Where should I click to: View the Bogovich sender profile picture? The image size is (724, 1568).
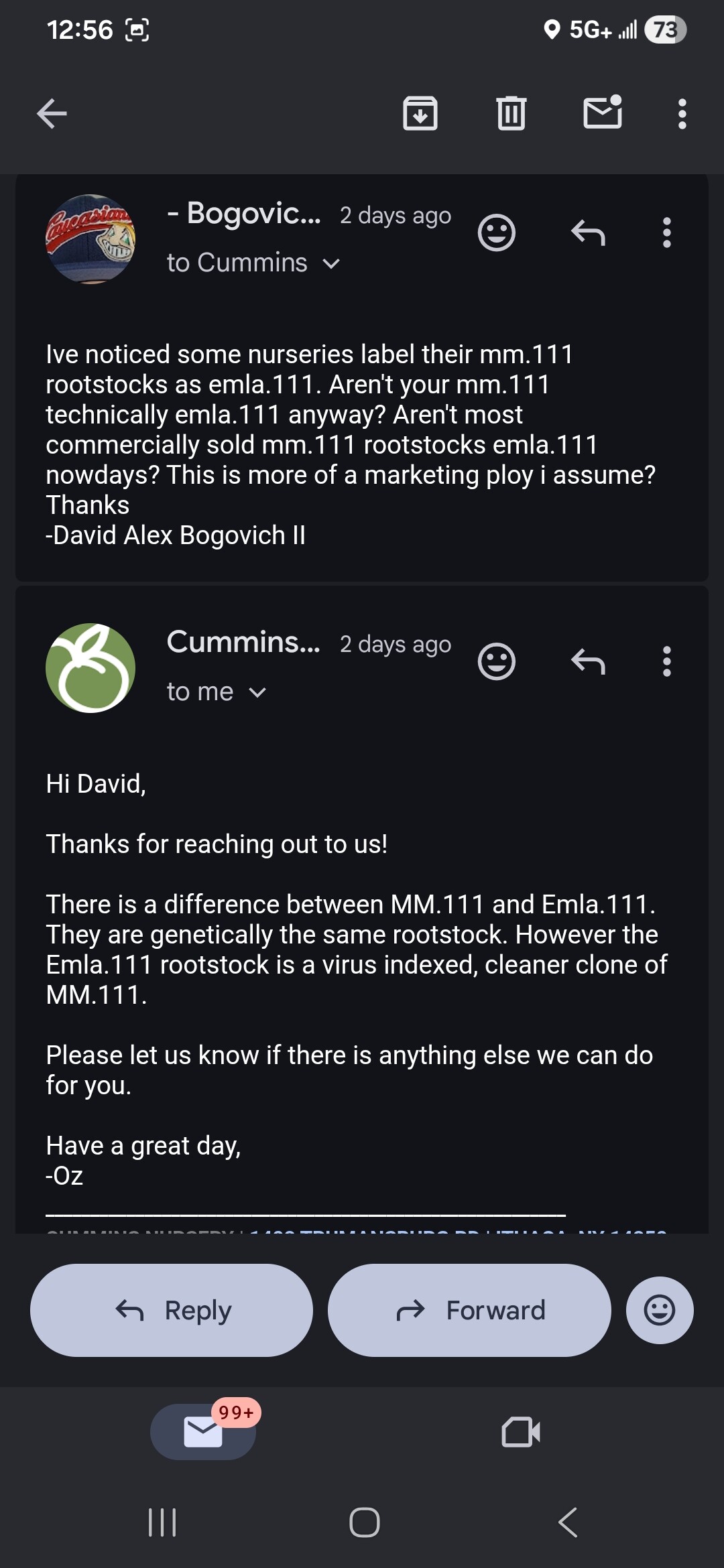click(x=90, y=239)
